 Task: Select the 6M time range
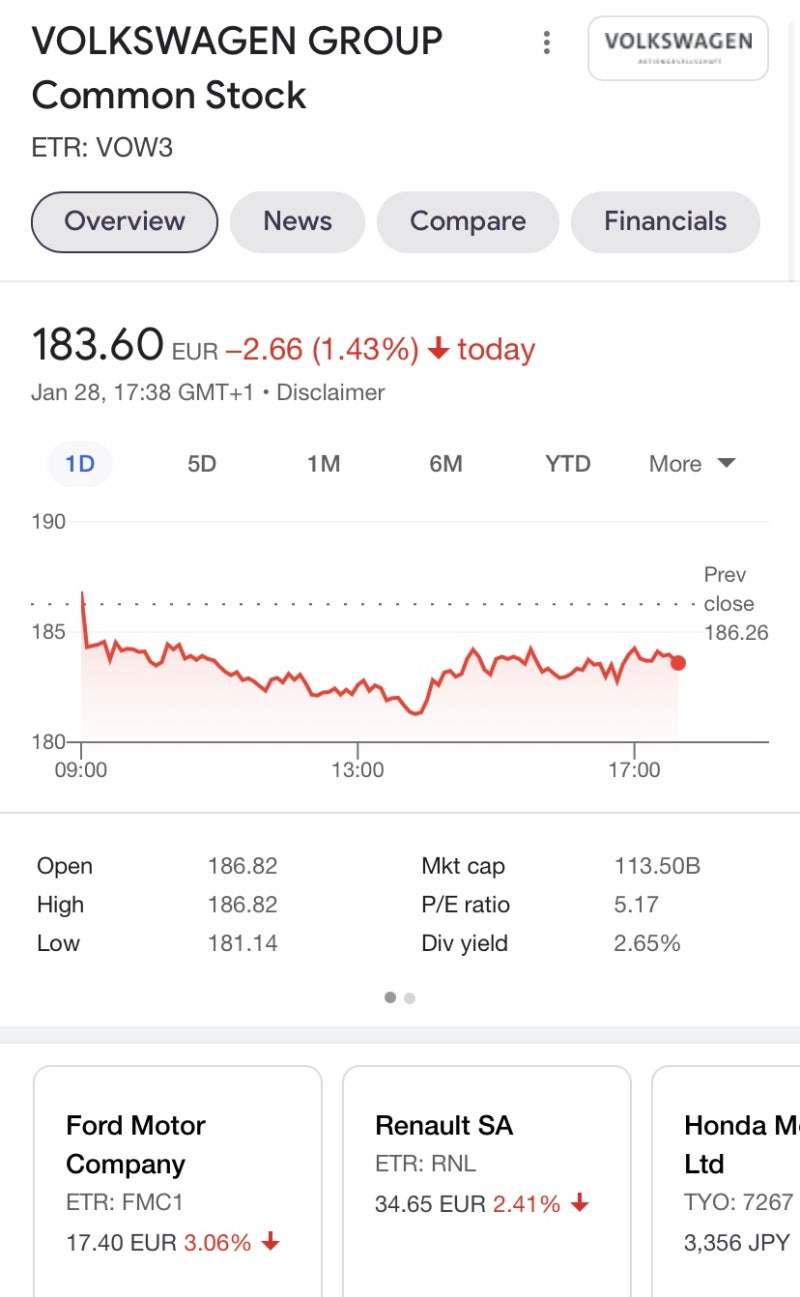pyautogui.click(x=446, y=464)
